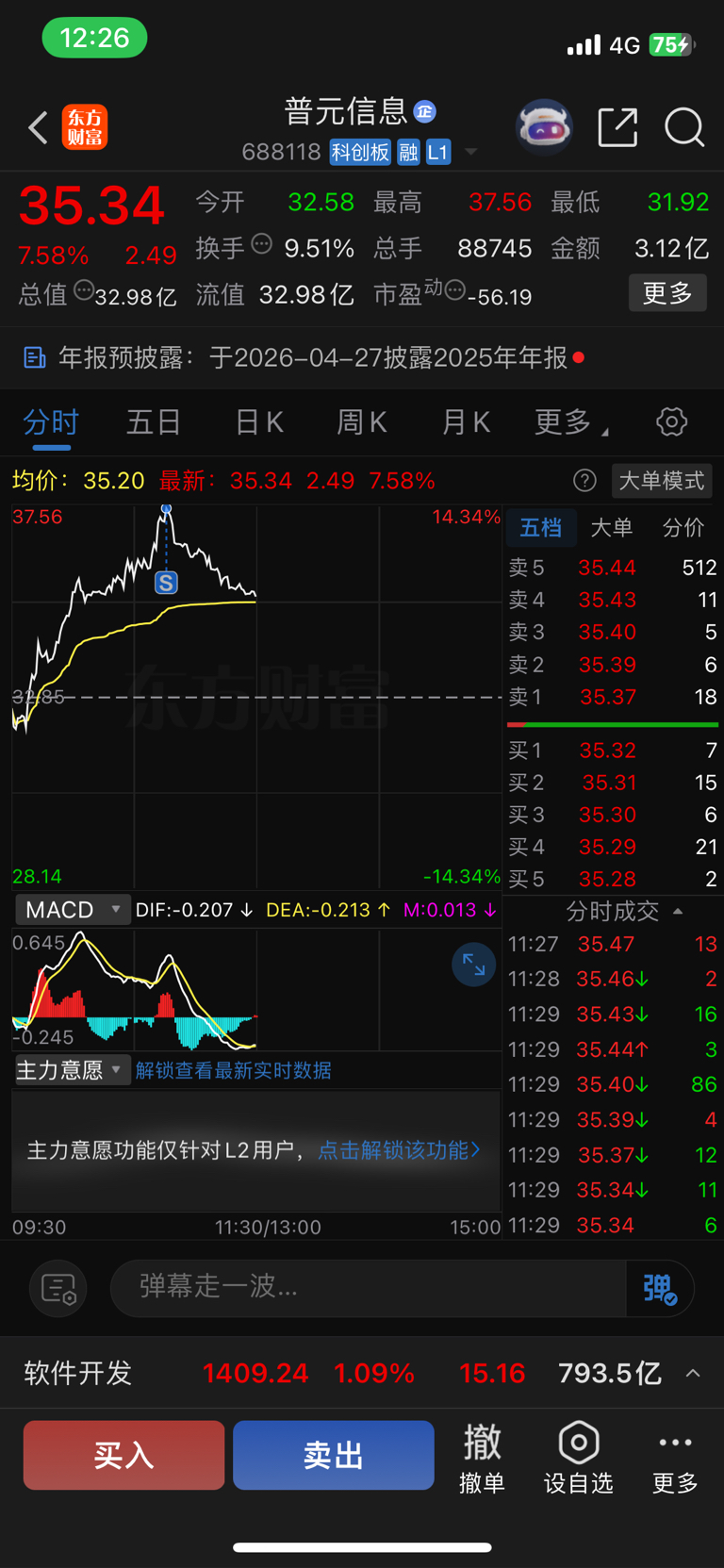
Task: Tap the 融 margin tag
Action: [408, 153]
